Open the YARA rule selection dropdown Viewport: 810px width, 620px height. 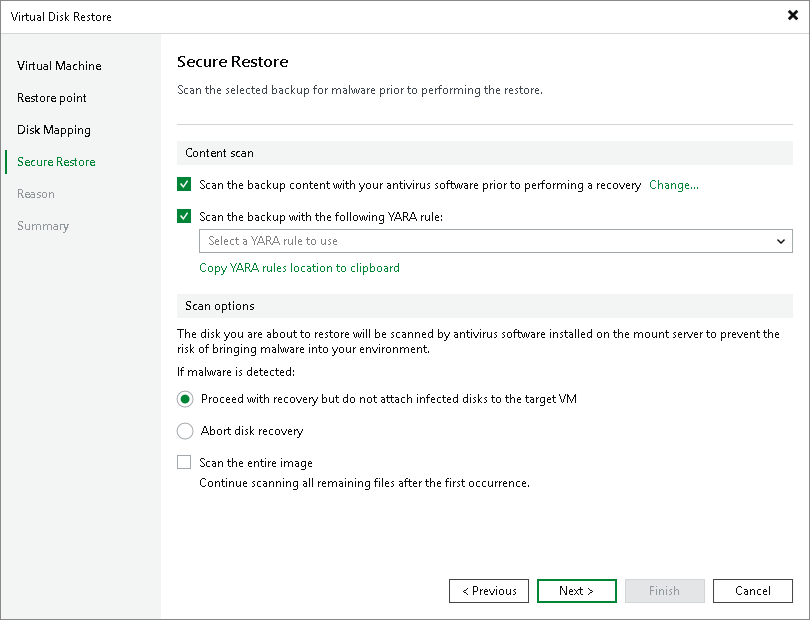click(781, 241)
